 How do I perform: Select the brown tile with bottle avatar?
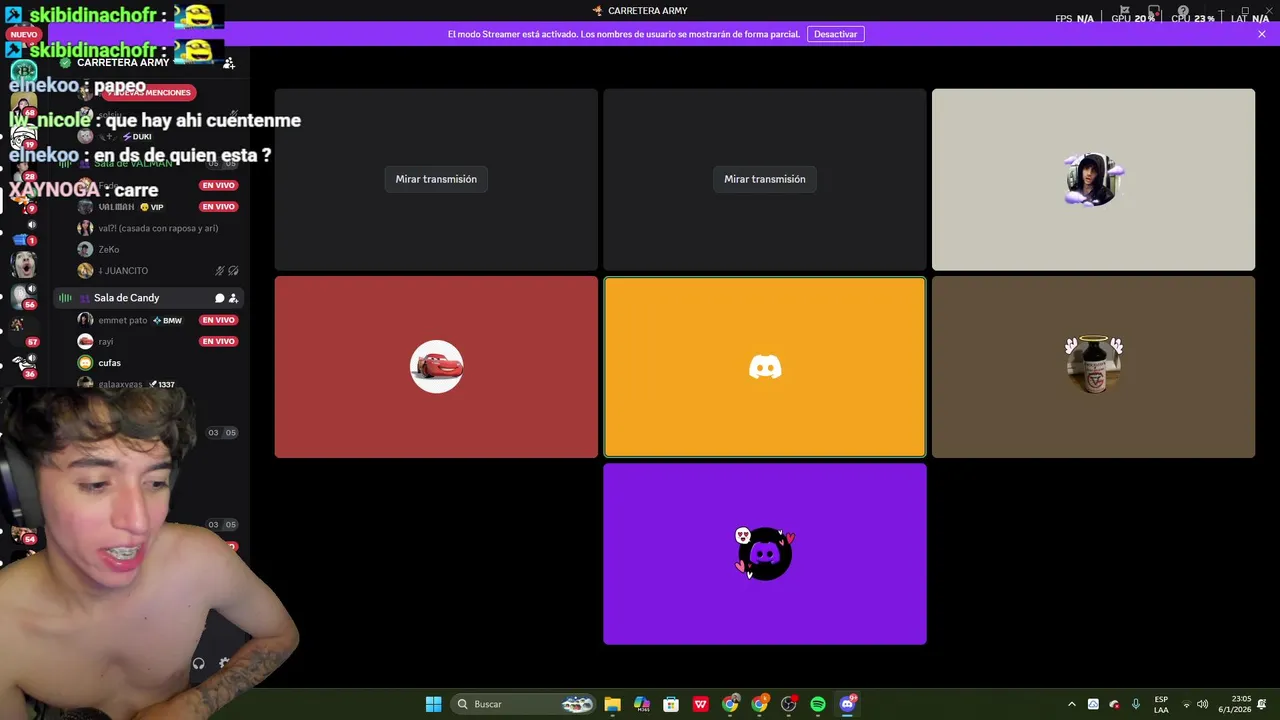1093,367
